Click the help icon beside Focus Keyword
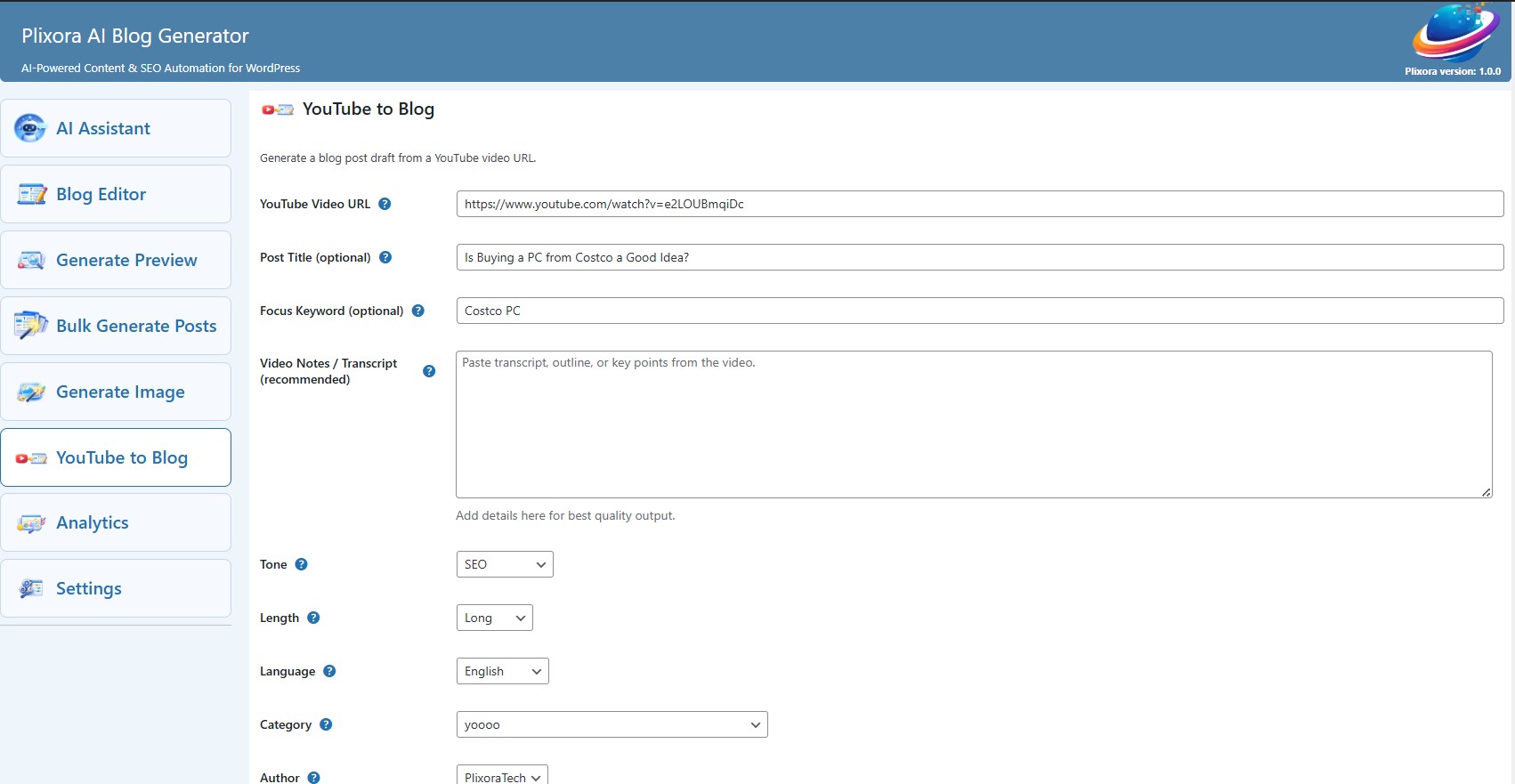The width and height of the screenshot is (1515, 784). pyautogui.click(x=418, y=311)
